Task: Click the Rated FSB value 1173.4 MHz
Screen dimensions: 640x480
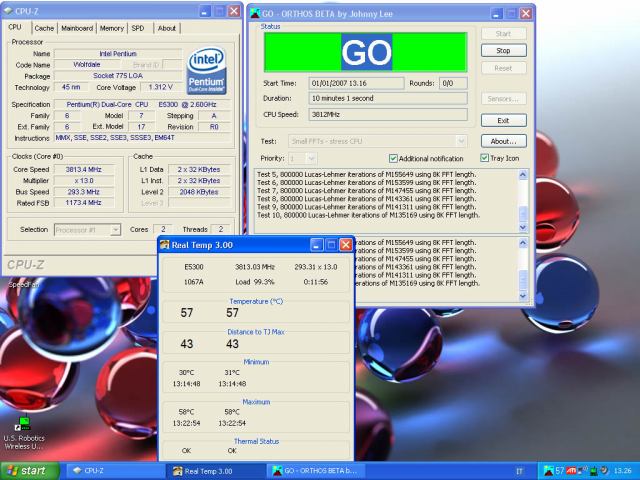Action: 84,203
